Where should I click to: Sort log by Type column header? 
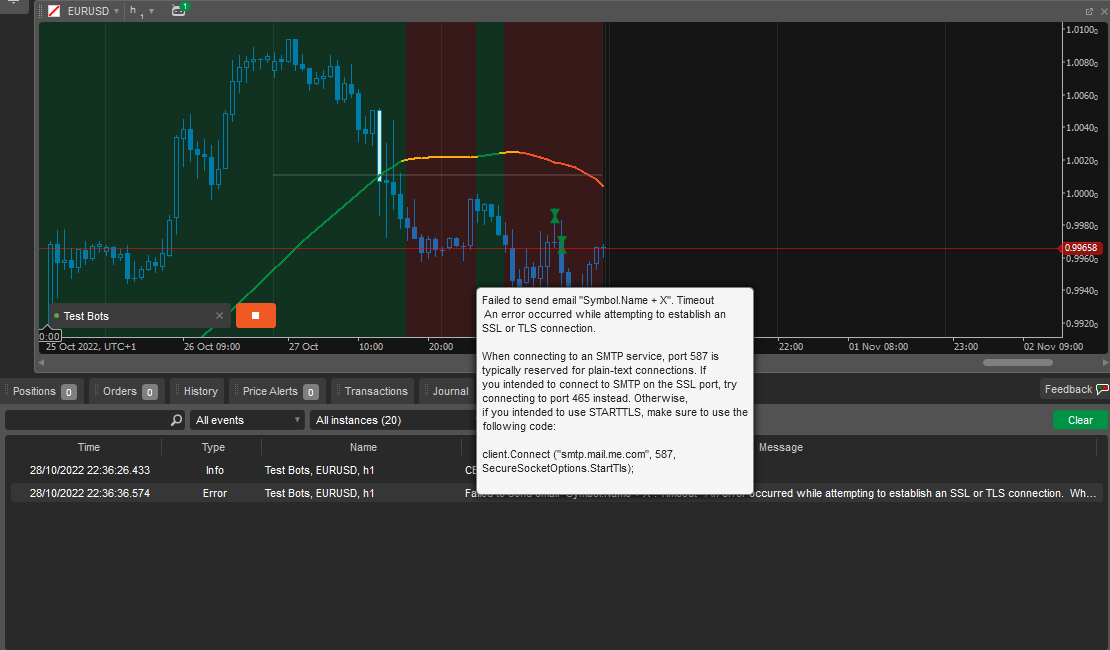point(213,447)
